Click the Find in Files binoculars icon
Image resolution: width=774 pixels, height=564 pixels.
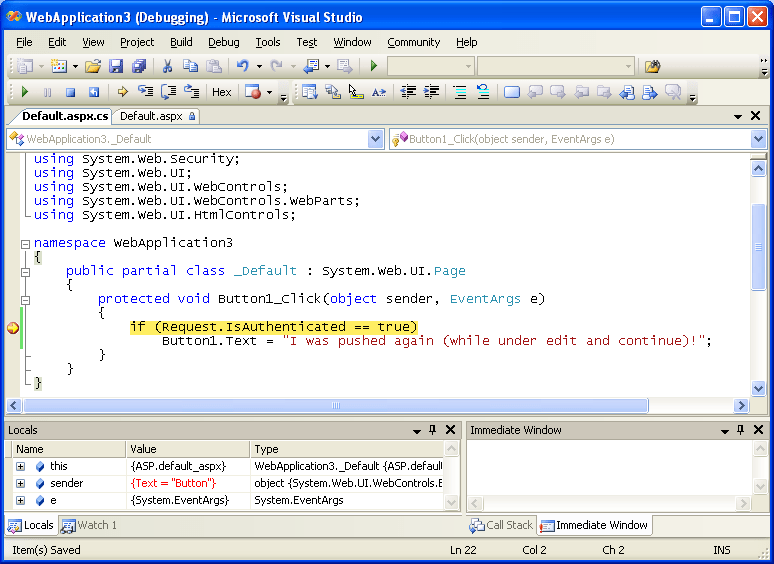(653, 66)
